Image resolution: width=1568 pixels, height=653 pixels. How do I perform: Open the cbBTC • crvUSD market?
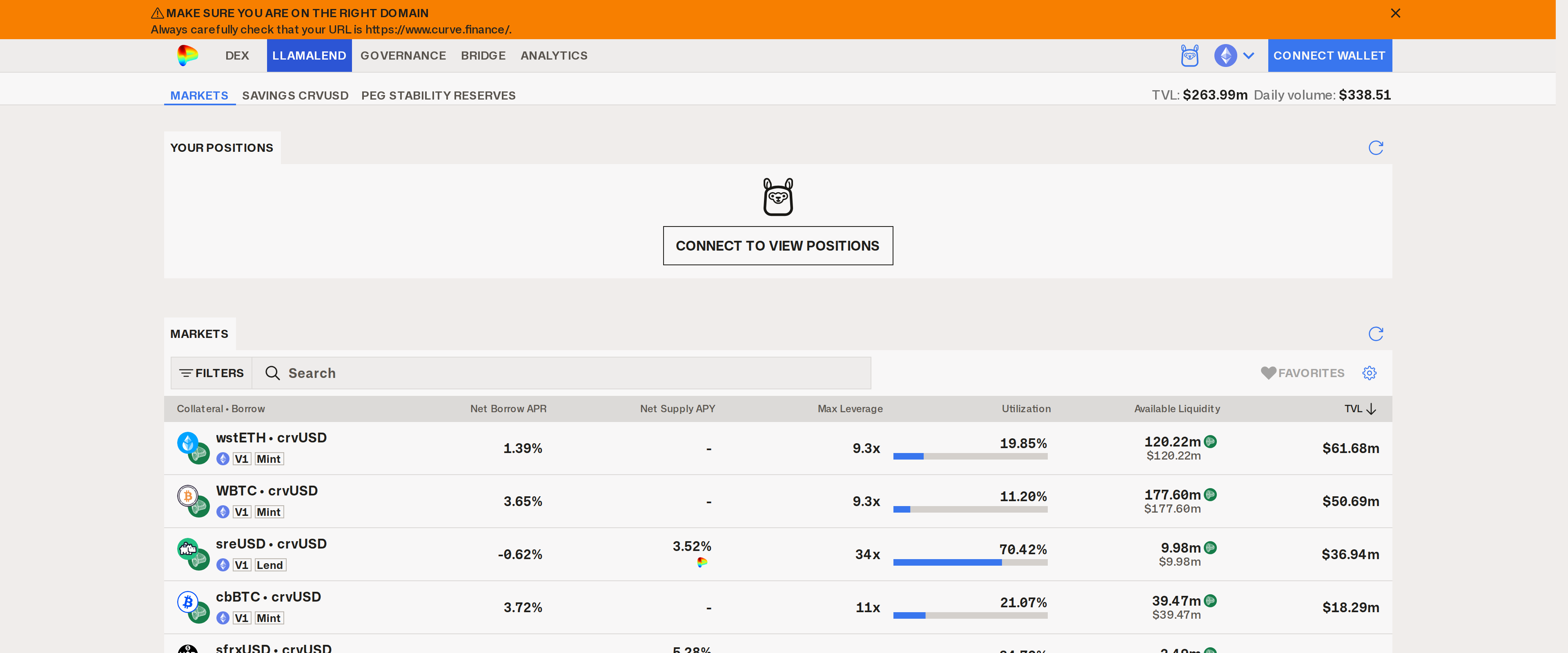pyautogui.click(x=268, y=596)
